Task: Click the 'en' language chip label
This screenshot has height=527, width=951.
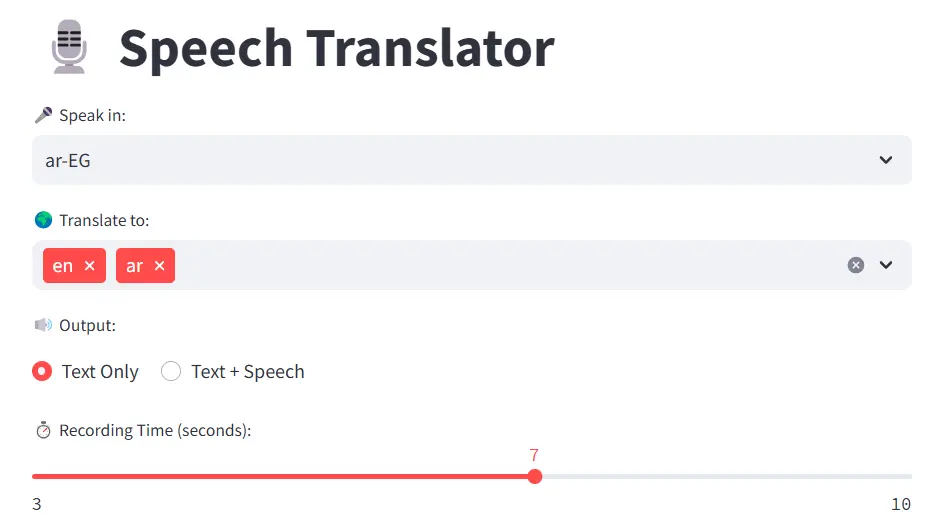Action: [x=63, y=266]
